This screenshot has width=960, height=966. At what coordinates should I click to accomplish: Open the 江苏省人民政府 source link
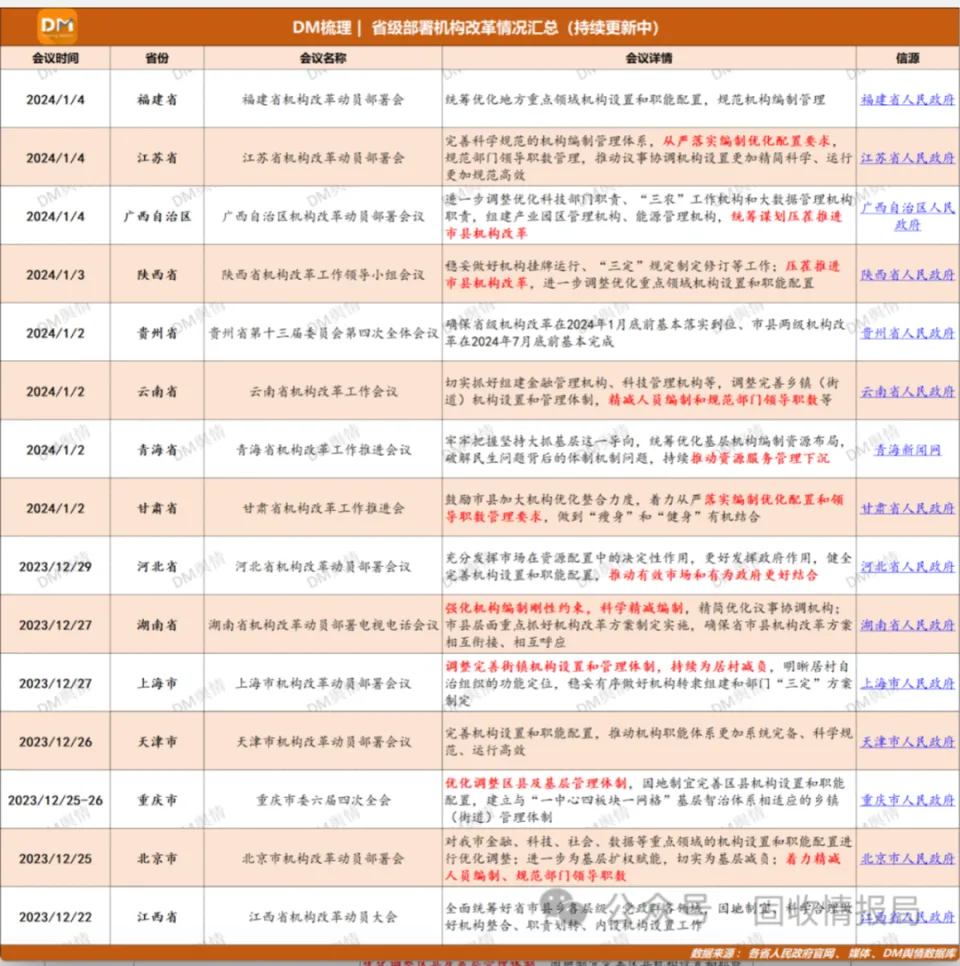click(x=907, y=158)
